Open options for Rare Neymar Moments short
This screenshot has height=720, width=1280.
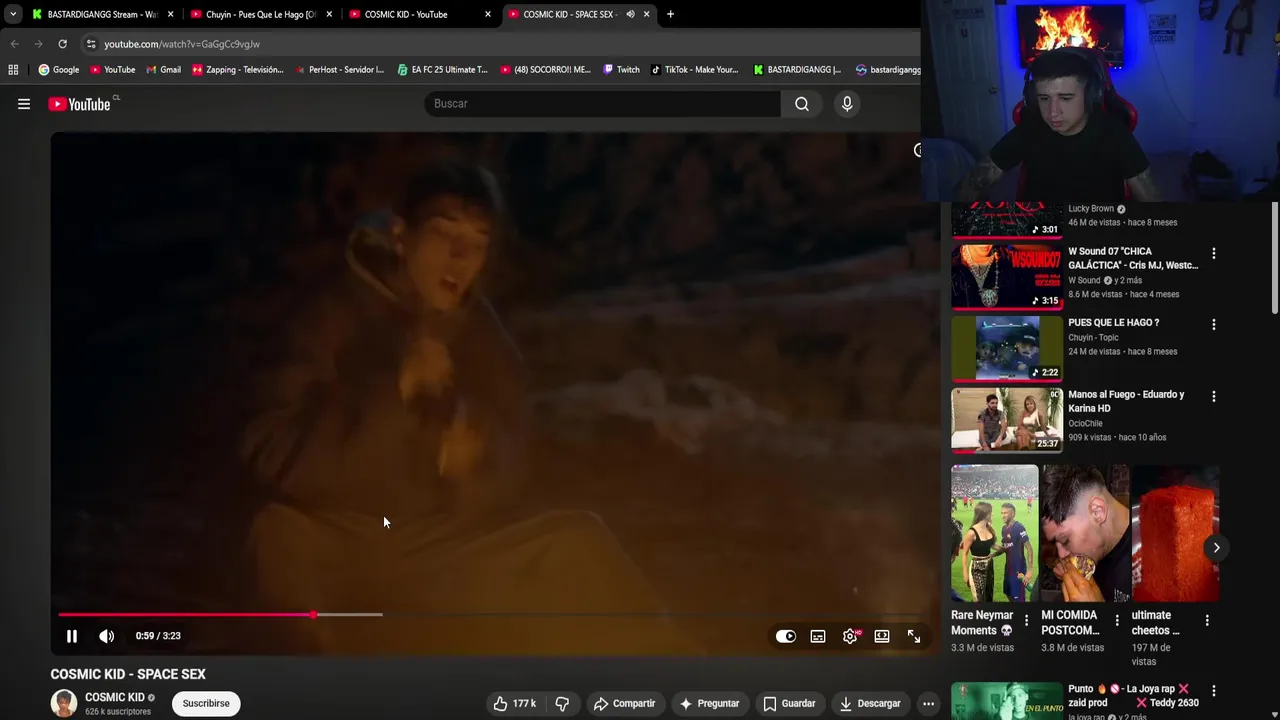click(1026, 621)
